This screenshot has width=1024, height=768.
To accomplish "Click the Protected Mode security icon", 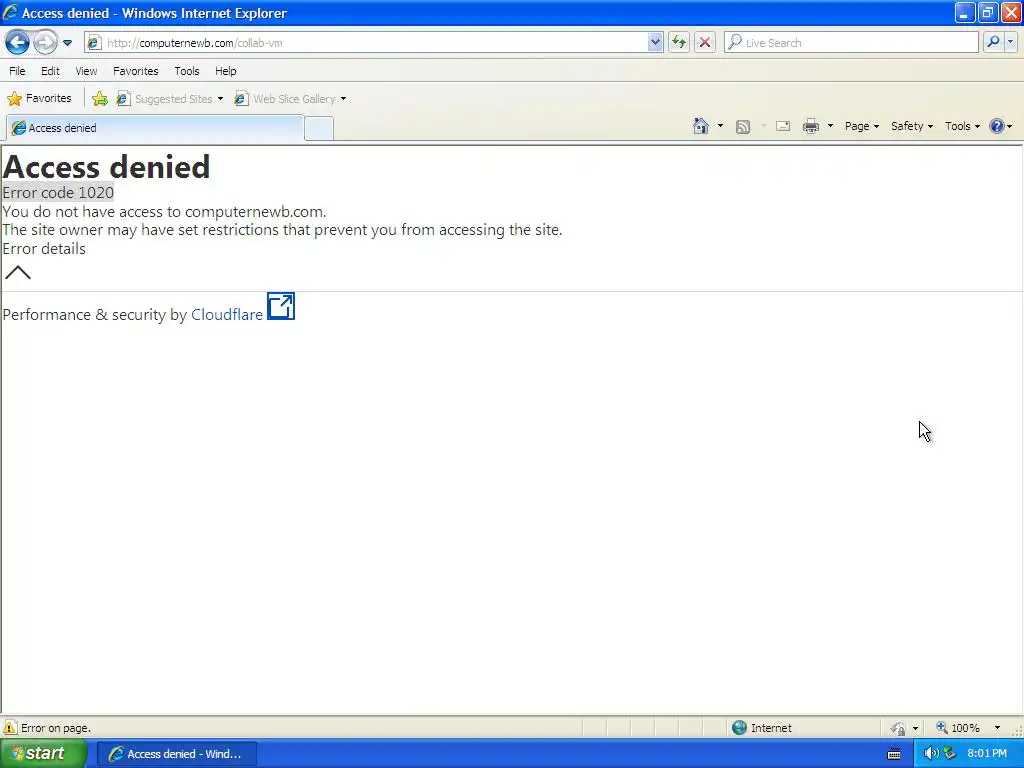I will pyautogui.click(x=899, y=728).
